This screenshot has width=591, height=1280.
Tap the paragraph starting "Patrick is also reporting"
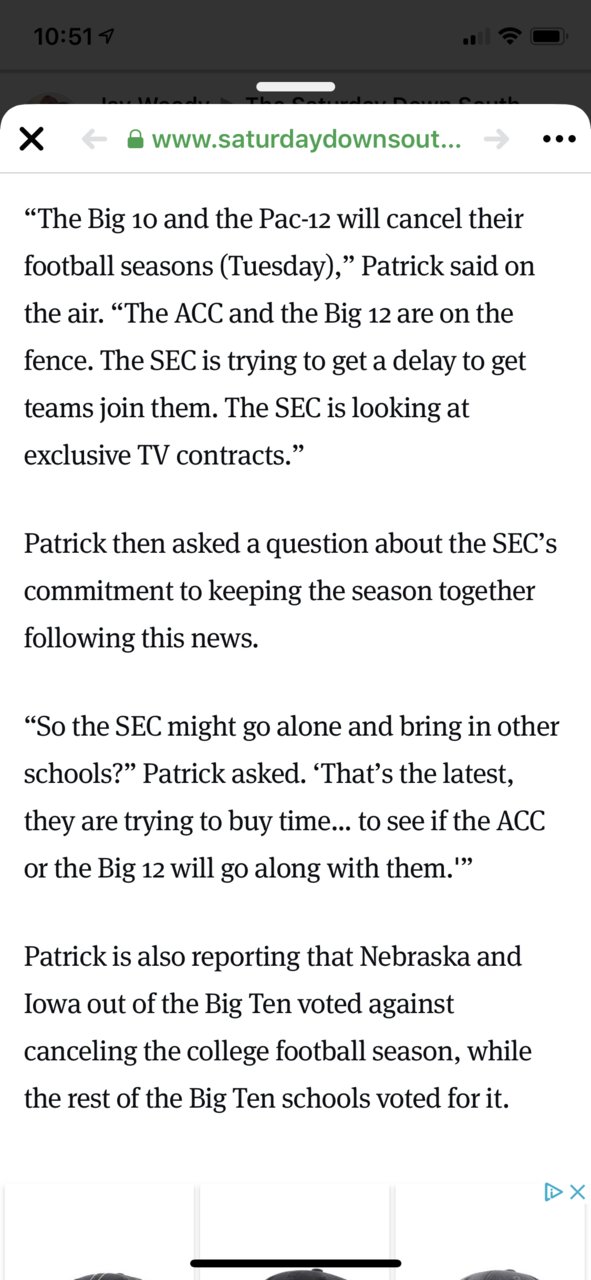coord(278,1027)
